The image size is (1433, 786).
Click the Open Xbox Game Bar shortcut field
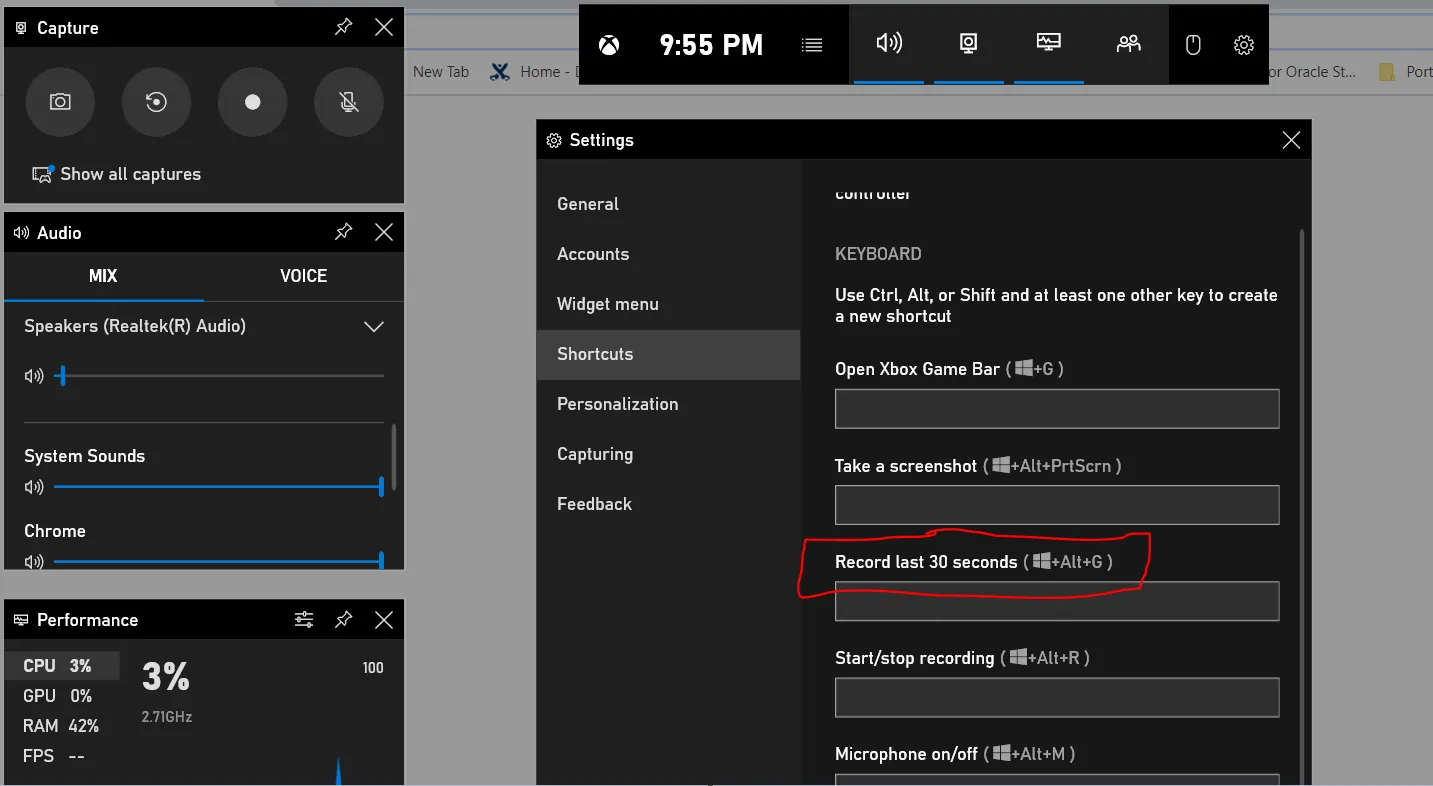[1057, 409]
